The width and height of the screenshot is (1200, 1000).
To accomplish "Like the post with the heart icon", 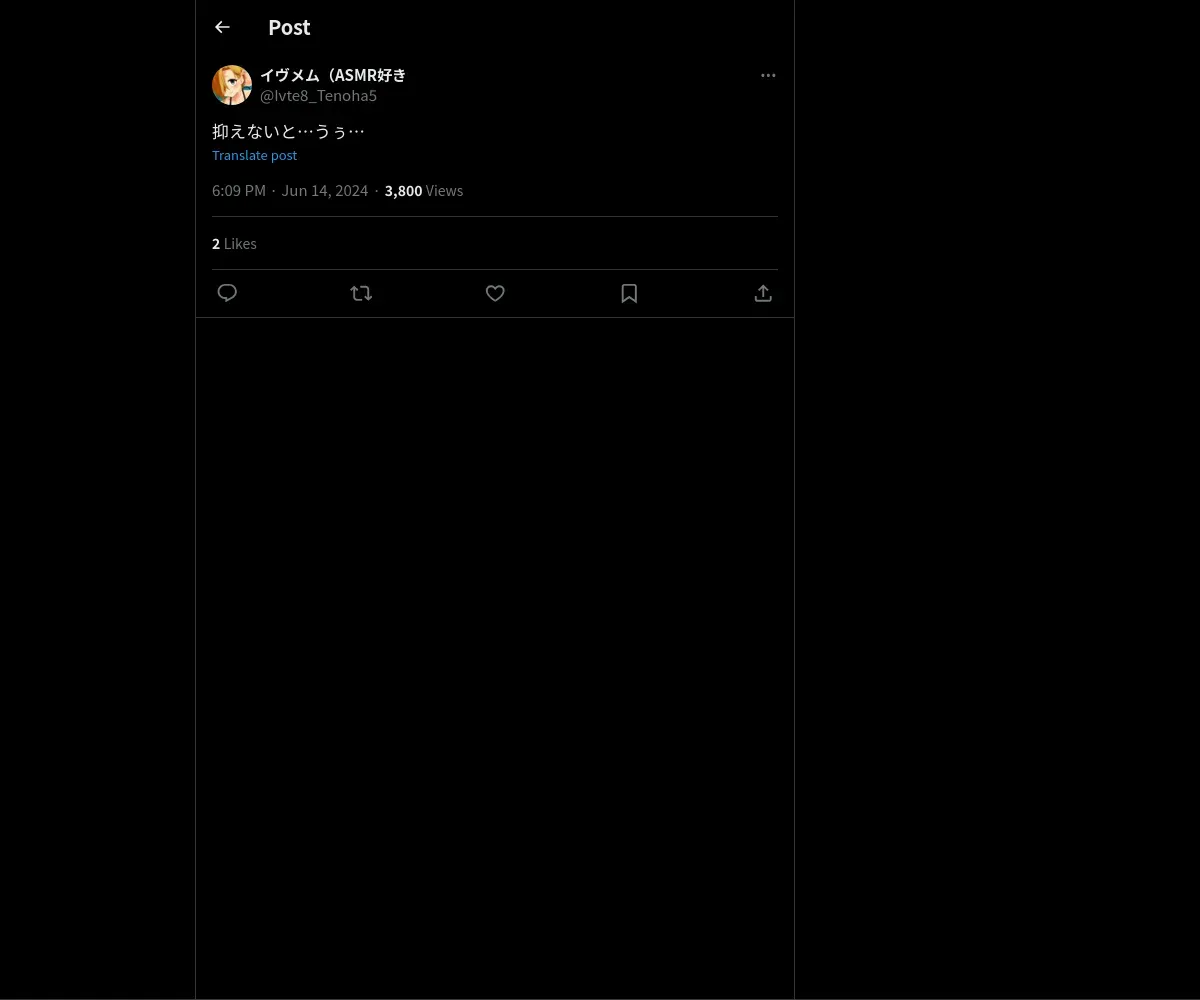I will click(495, 293).
